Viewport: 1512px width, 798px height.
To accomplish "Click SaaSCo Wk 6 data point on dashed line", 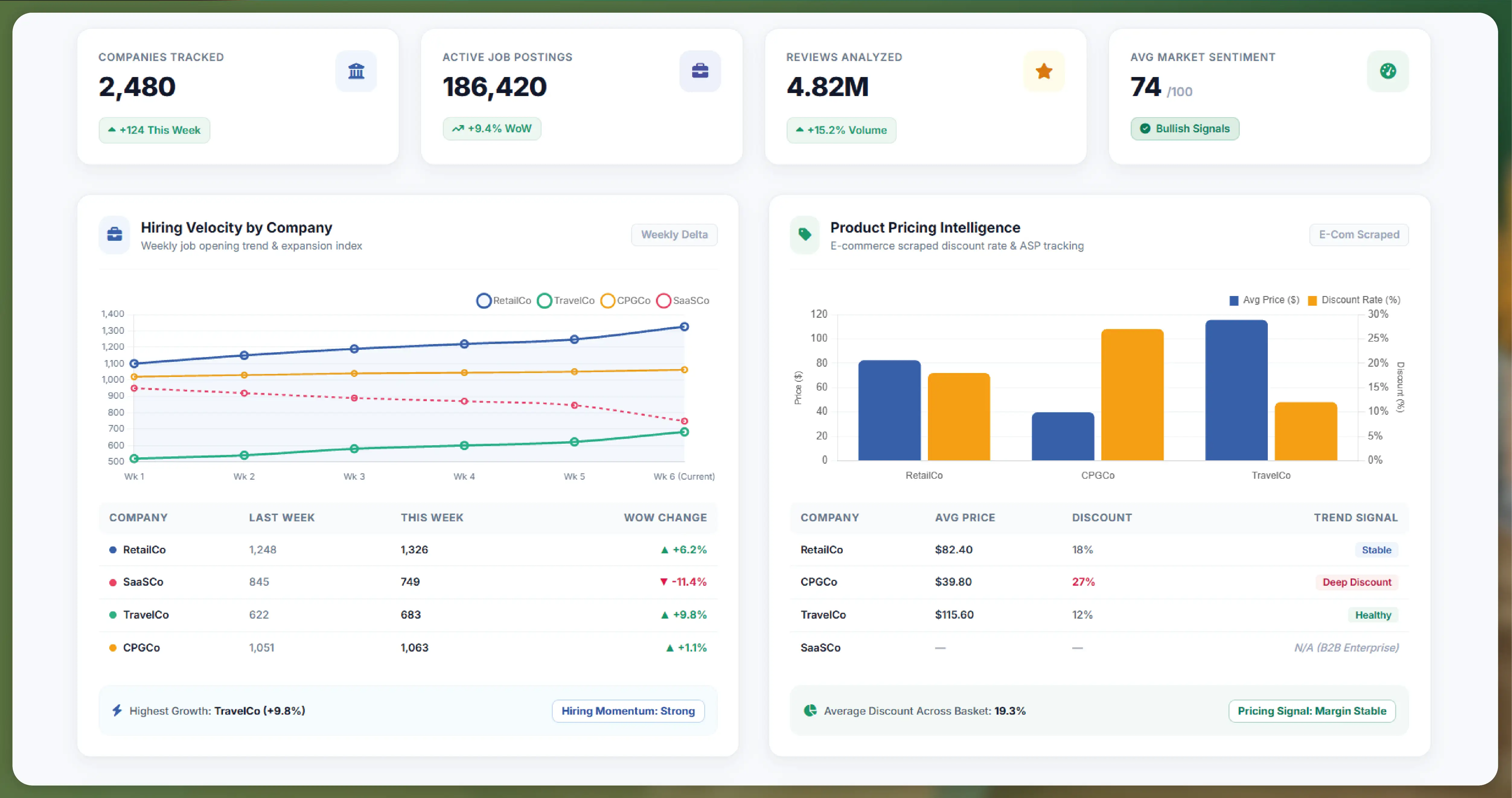I will pos(684,421).
